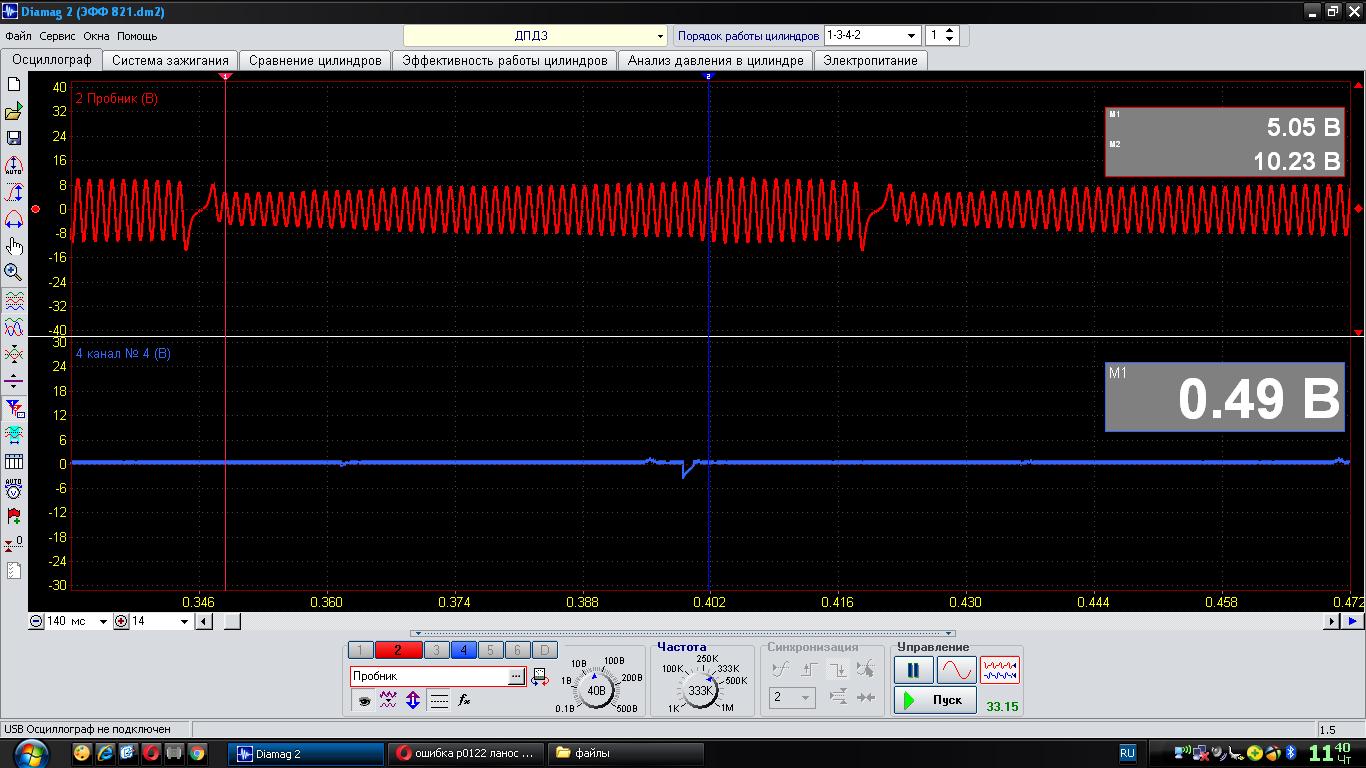Click the horizontal measurement marker icon
The image size is (1366, 768).
pos(14,435)
